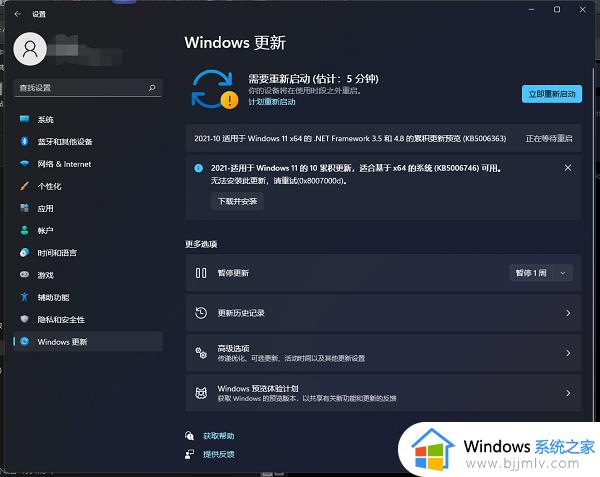Image resolution: width=600 pixels, height=477 pixels.
Task: Click the gears icon beside 高级选项
Action: coord(201,353)
